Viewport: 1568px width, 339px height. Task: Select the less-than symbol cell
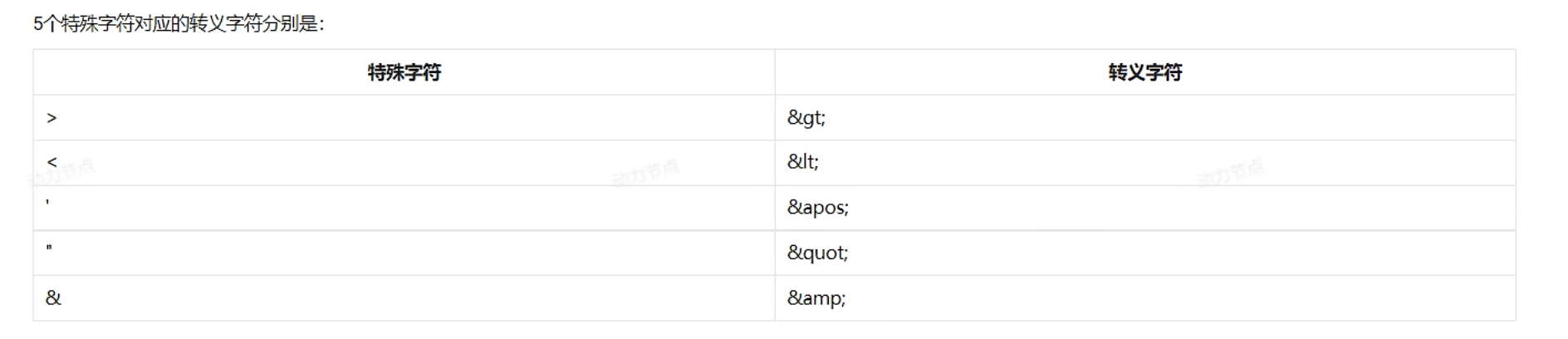click(x=52, y=162)
